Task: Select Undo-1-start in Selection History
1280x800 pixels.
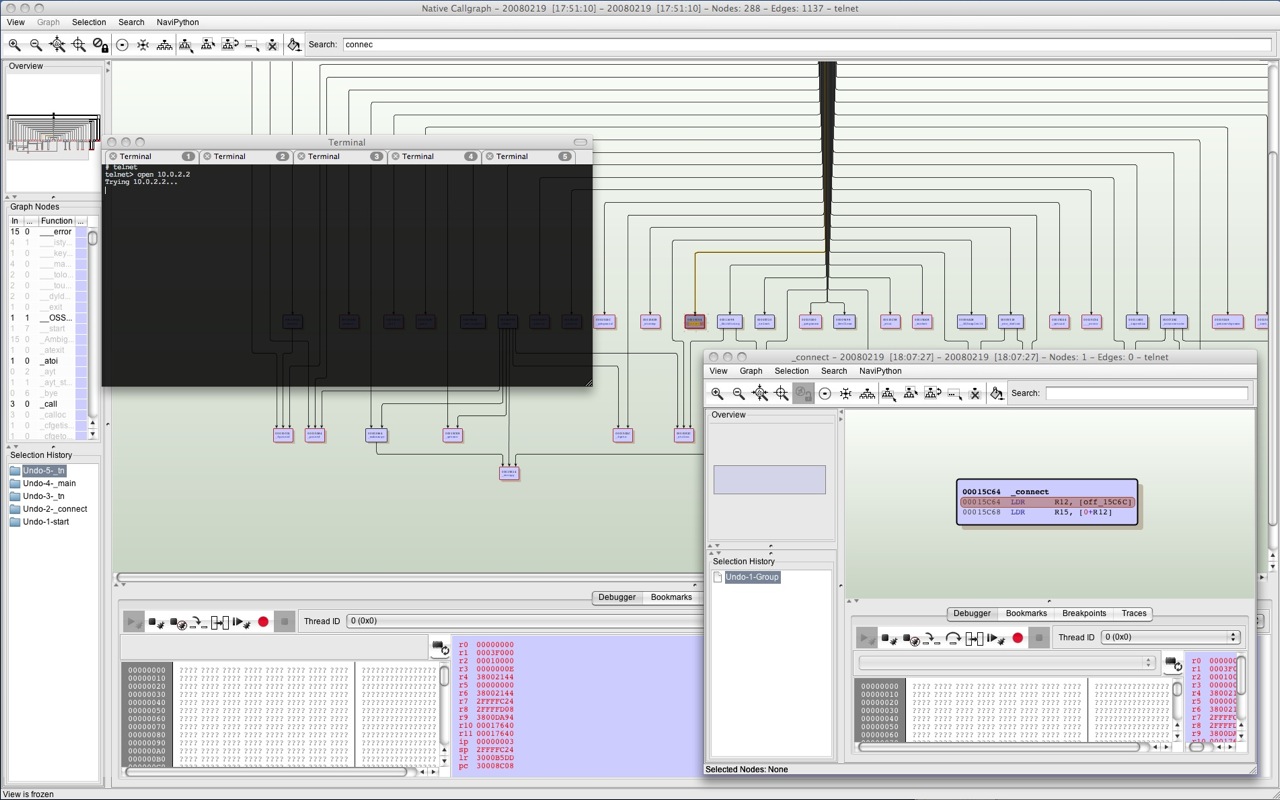Action: [x=46, y=522]
